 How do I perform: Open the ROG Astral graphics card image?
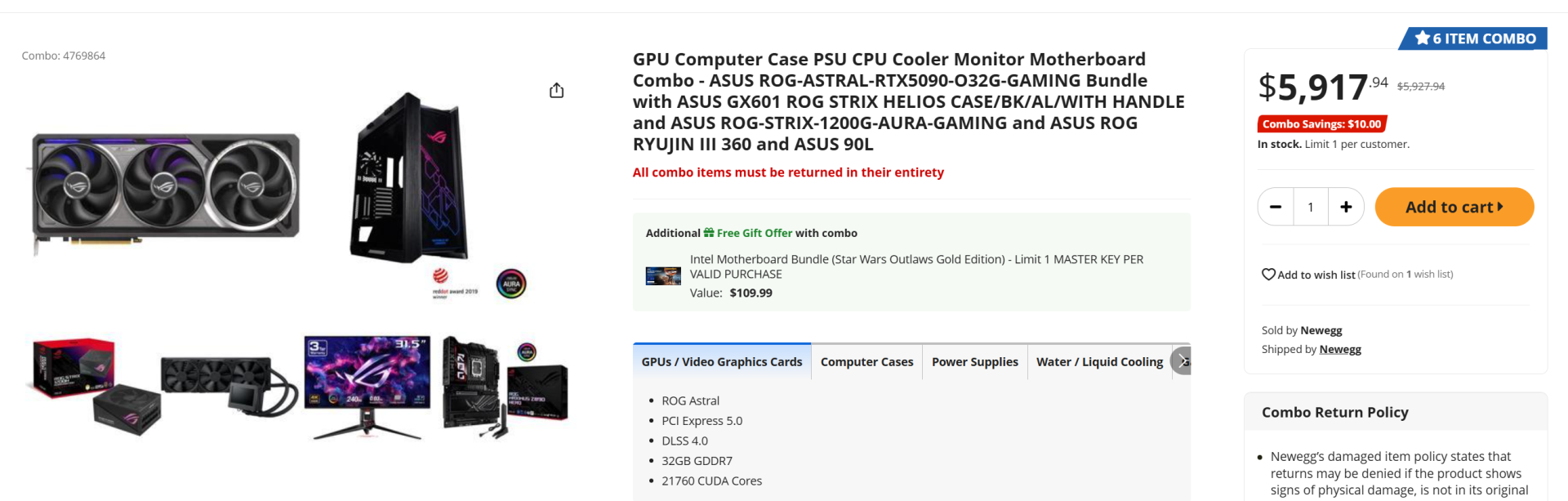pyautogui.click(x=166, y=194)
